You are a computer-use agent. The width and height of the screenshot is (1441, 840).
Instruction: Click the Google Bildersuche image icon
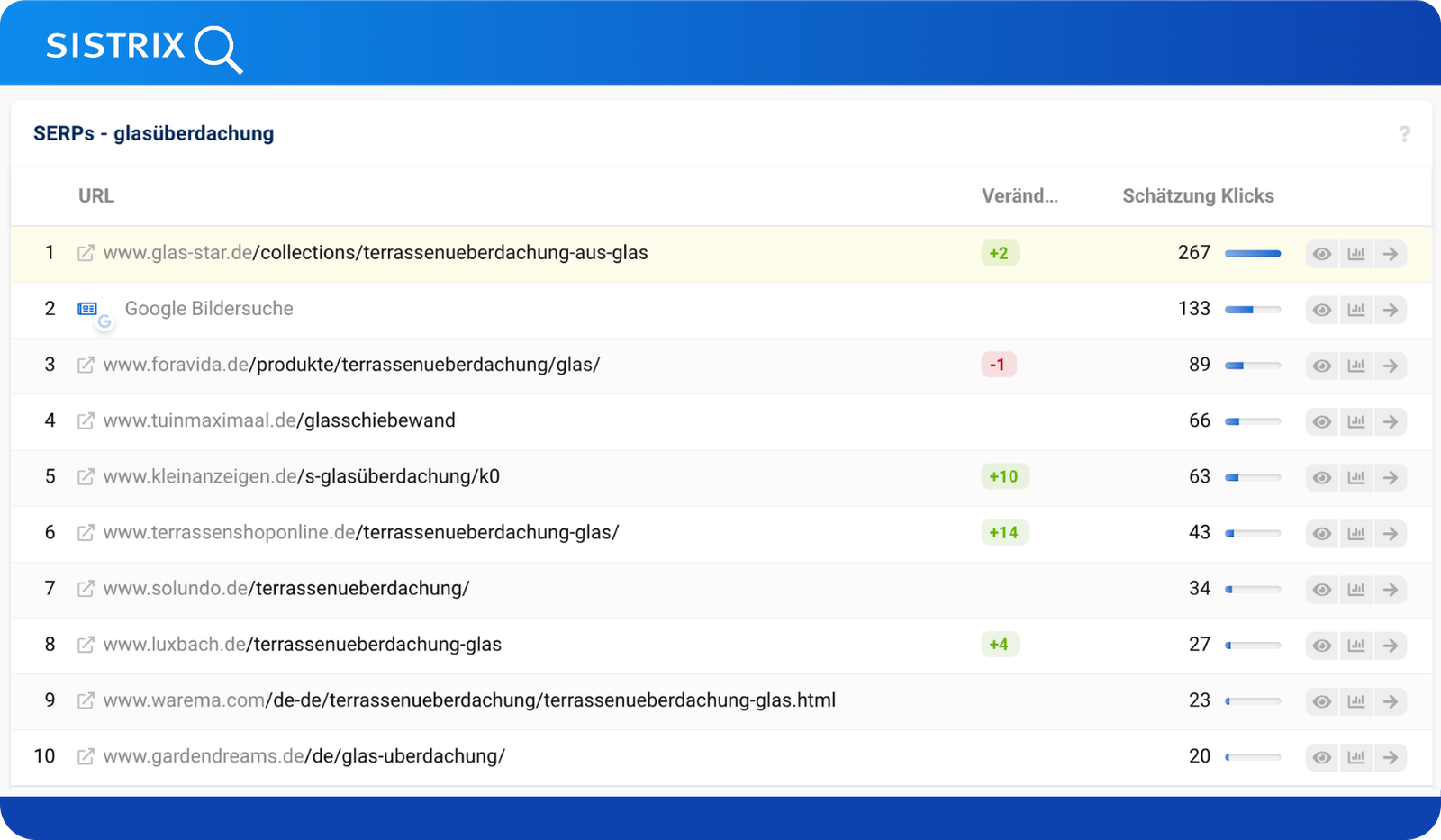pos(87,309)
